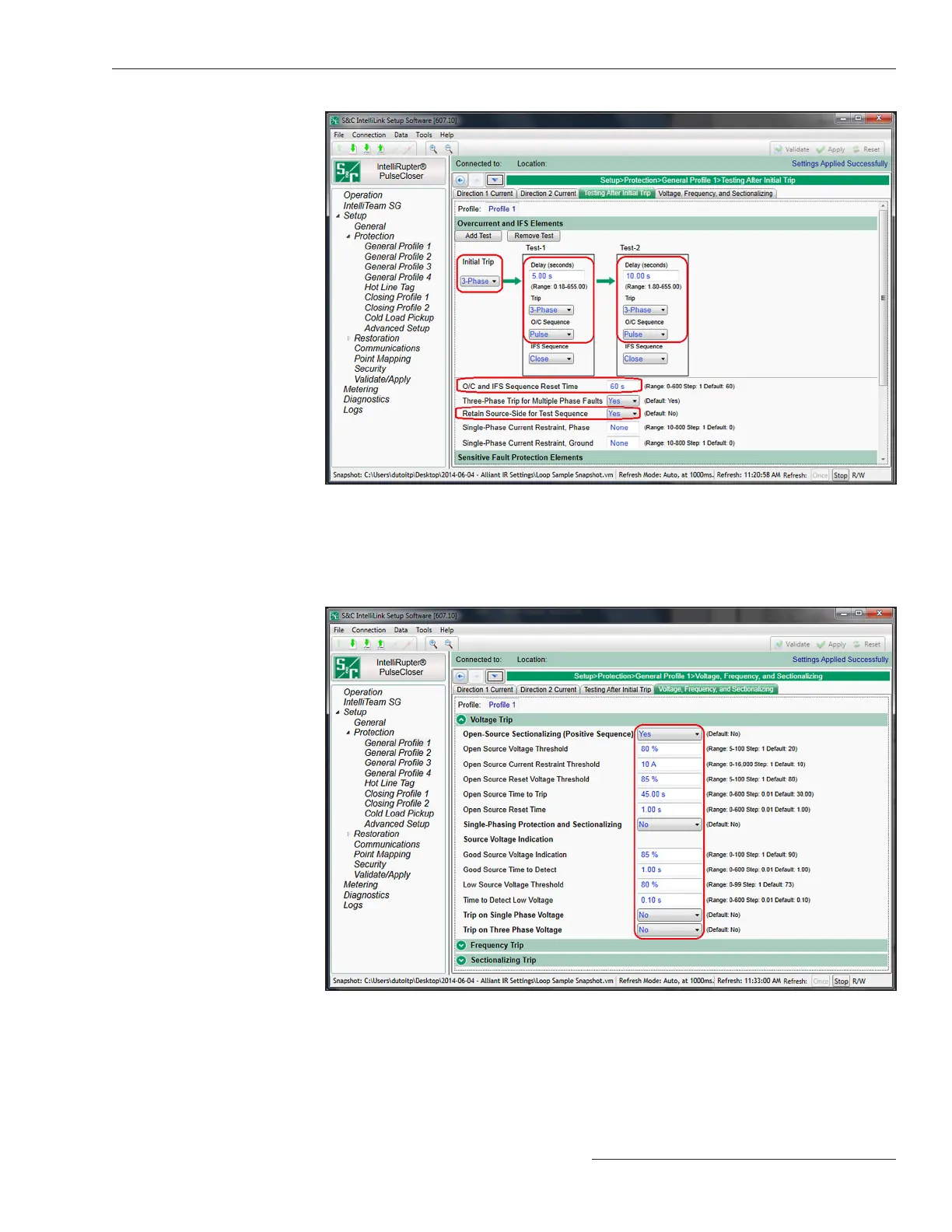Open Trip on Single Phase Voltage dropdown
952x1232 pixels.
(669, 915)
